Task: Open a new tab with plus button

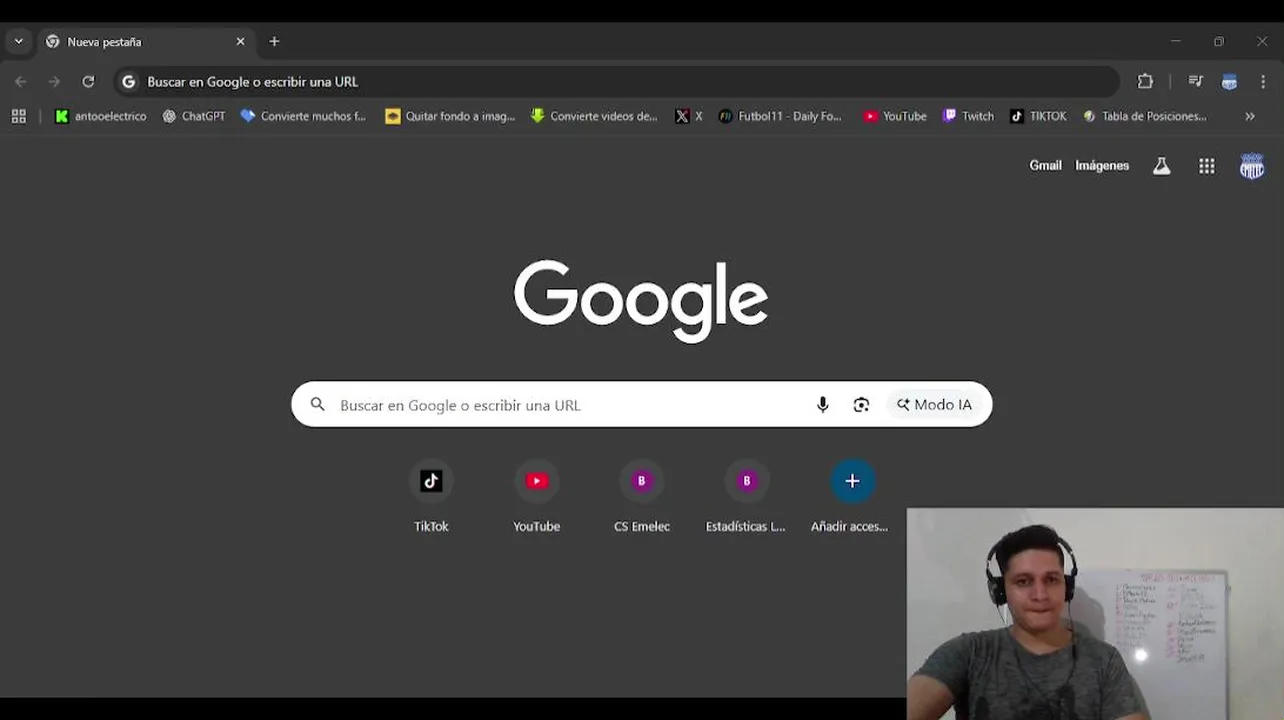Action: point(274,42)
